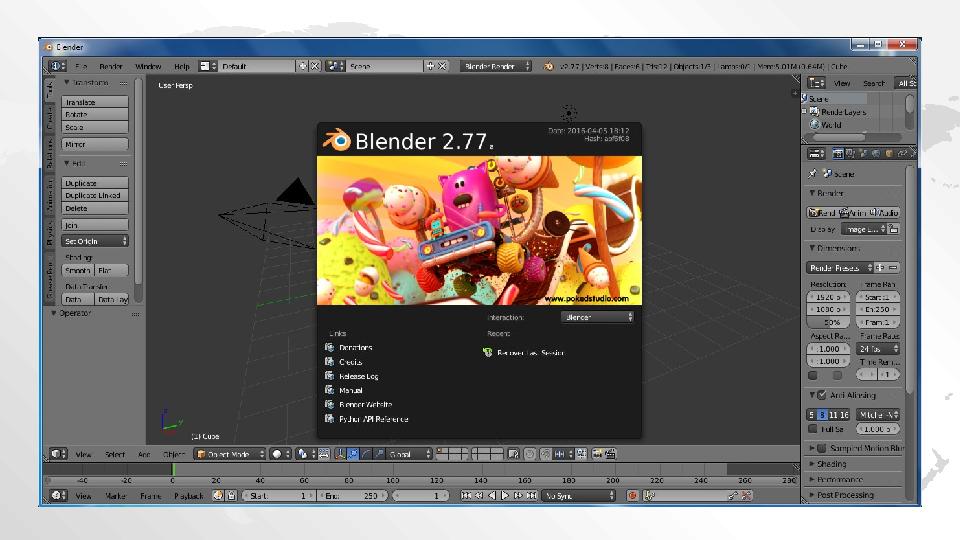Viewport: 960px width, 540px height.
Task: Toggle the translate manipulator button
Action: pos(353,454)
